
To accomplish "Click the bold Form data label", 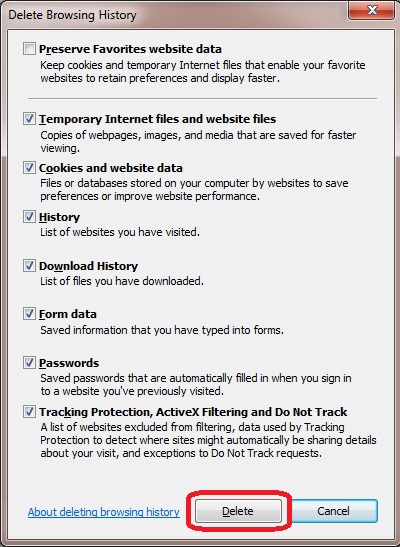I will [68, 314].
